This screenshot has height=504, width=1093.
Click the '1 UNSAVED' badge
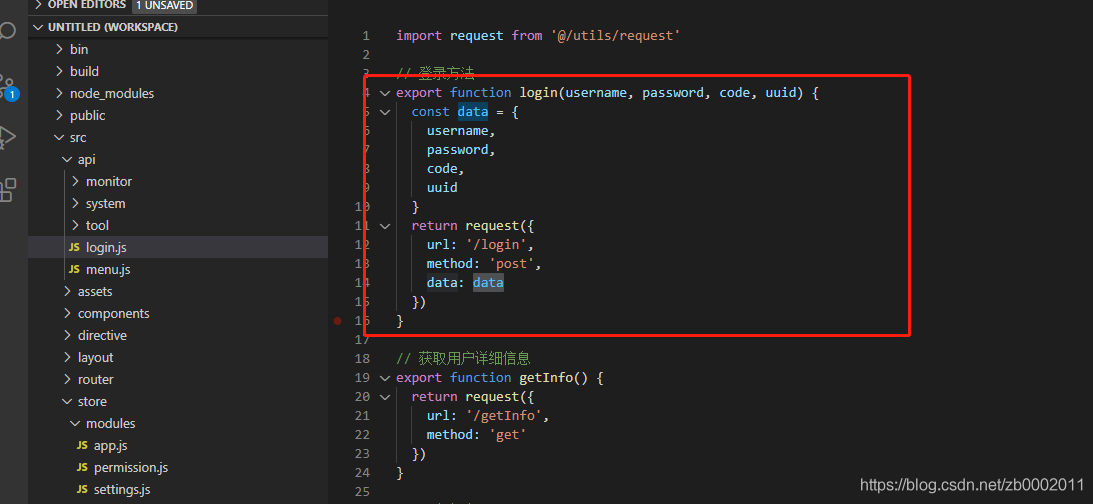(x=165, y=5)
